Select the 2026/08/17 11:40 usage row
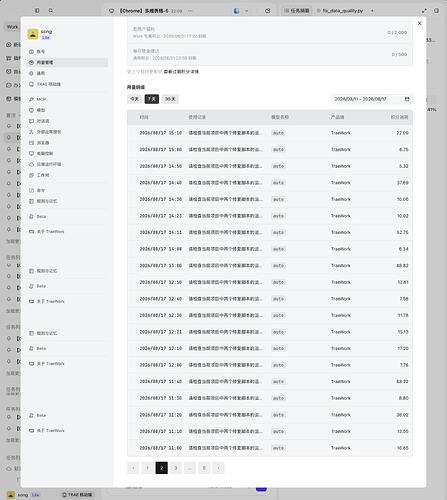The height and width of the screenshot is (500, 447). [x=270, y=381]
